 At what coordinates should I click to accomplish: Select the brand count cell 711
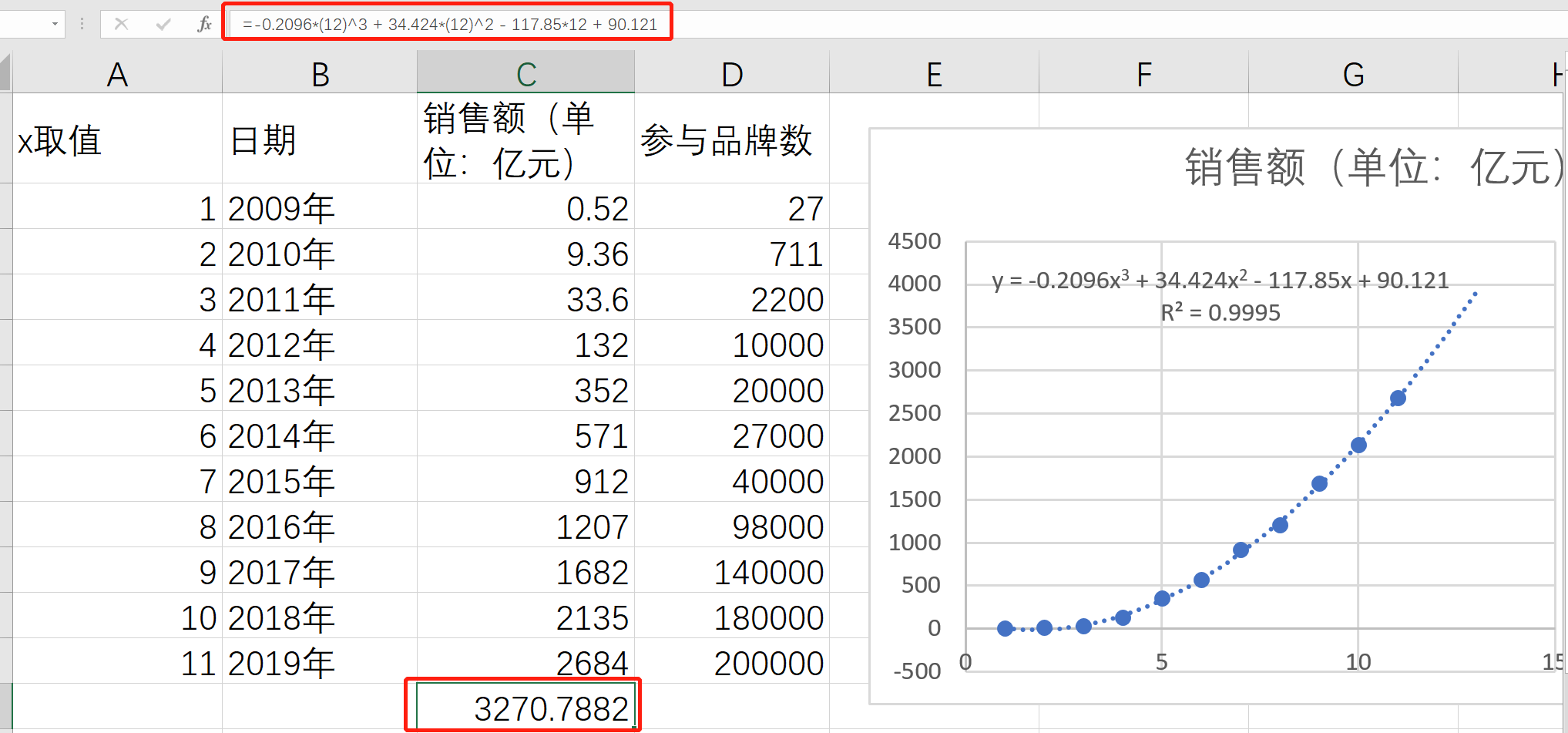(732, 252)
